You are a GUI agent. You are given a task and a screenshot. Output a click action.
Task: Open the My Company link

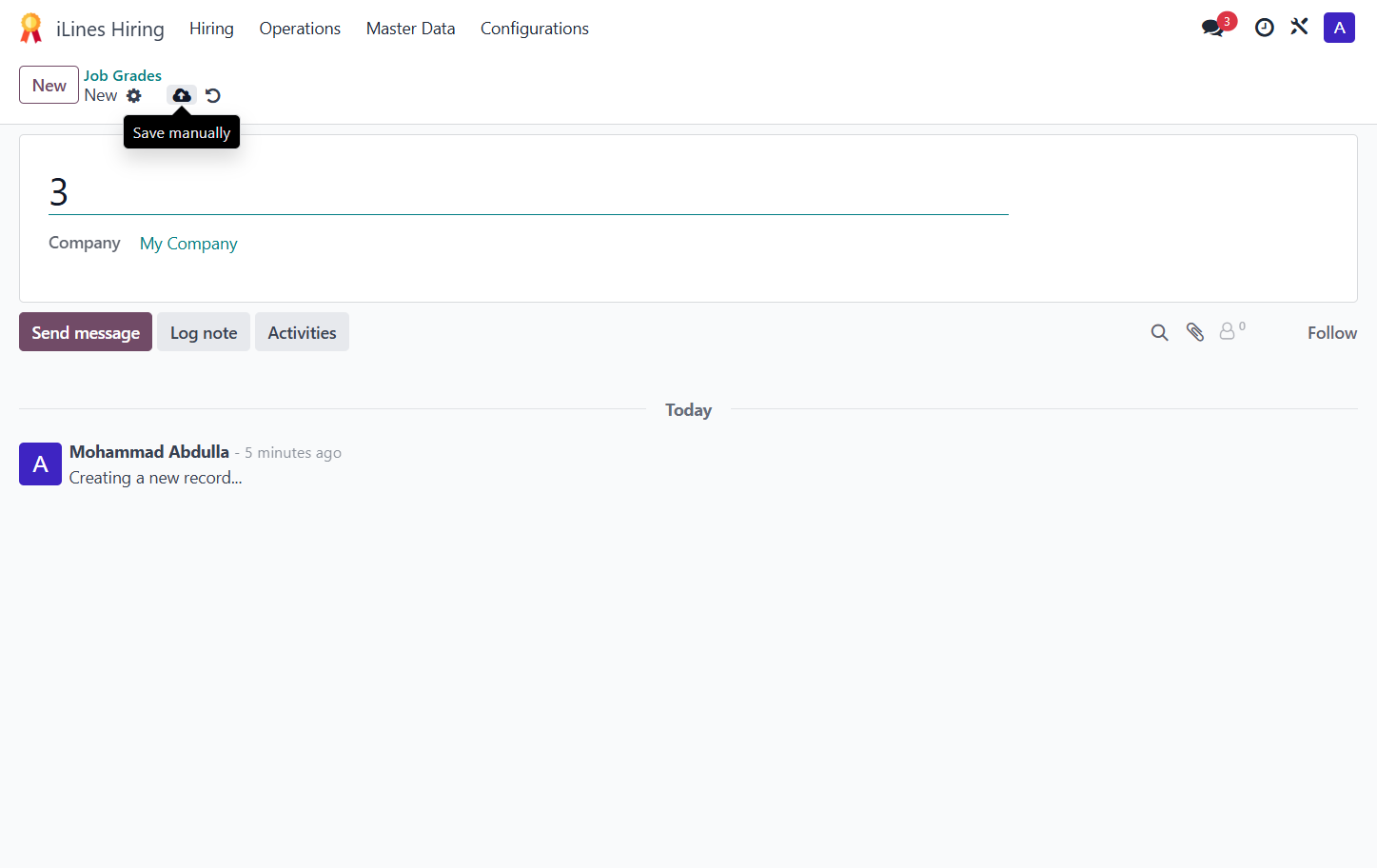(x=188, y=244)
